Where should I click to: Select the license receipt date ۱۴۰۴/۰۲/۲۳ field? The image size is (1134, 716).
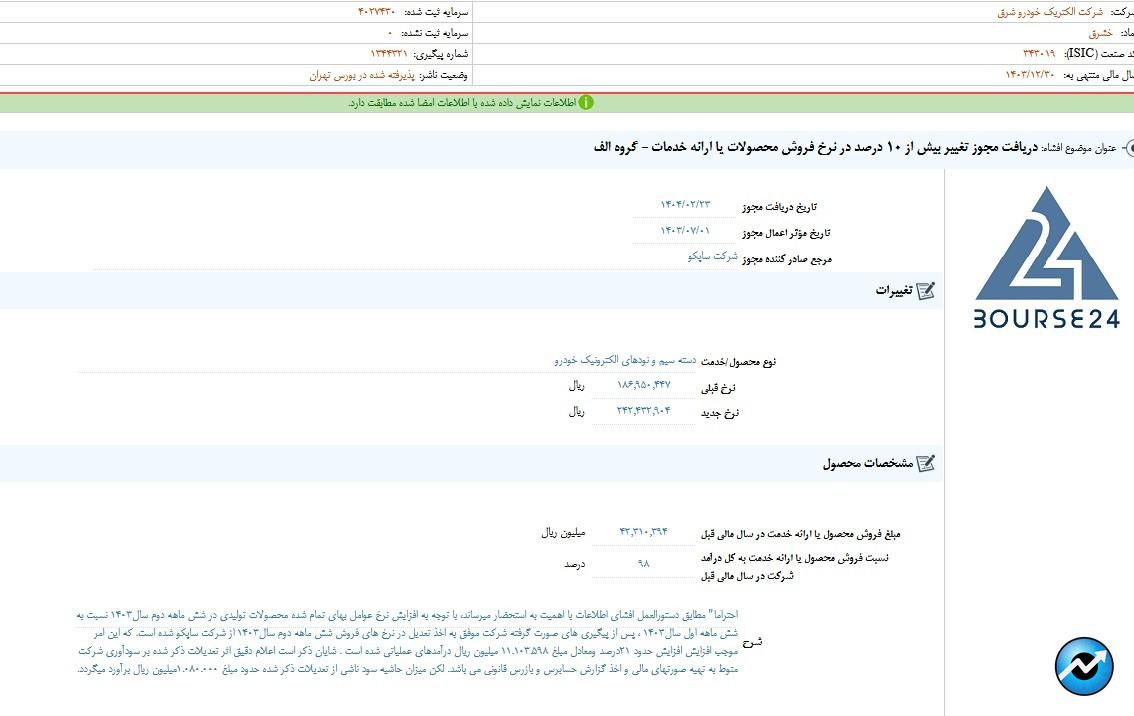[685, 205]
